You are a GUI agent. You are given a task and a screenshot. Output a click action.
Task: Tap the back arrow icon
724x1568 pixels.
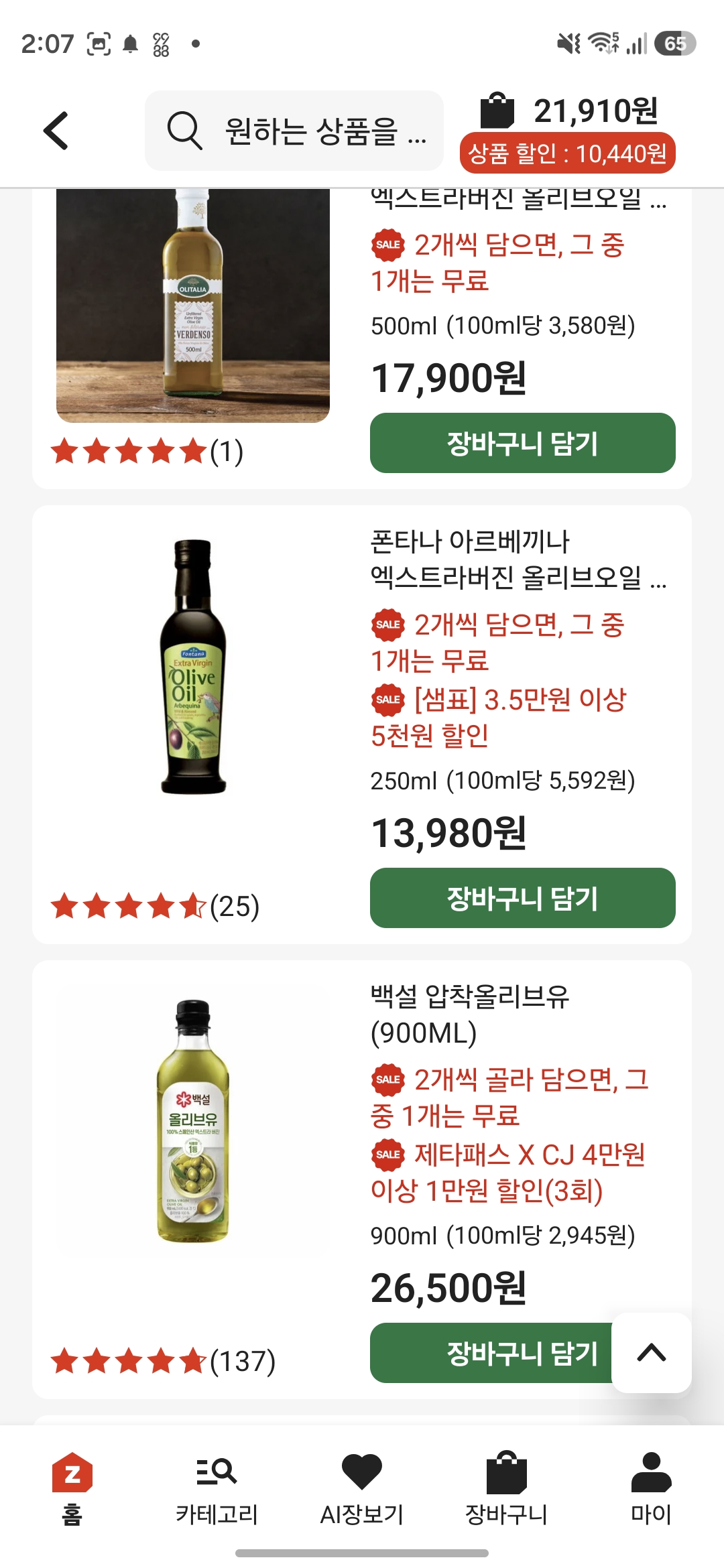(56, 130)
